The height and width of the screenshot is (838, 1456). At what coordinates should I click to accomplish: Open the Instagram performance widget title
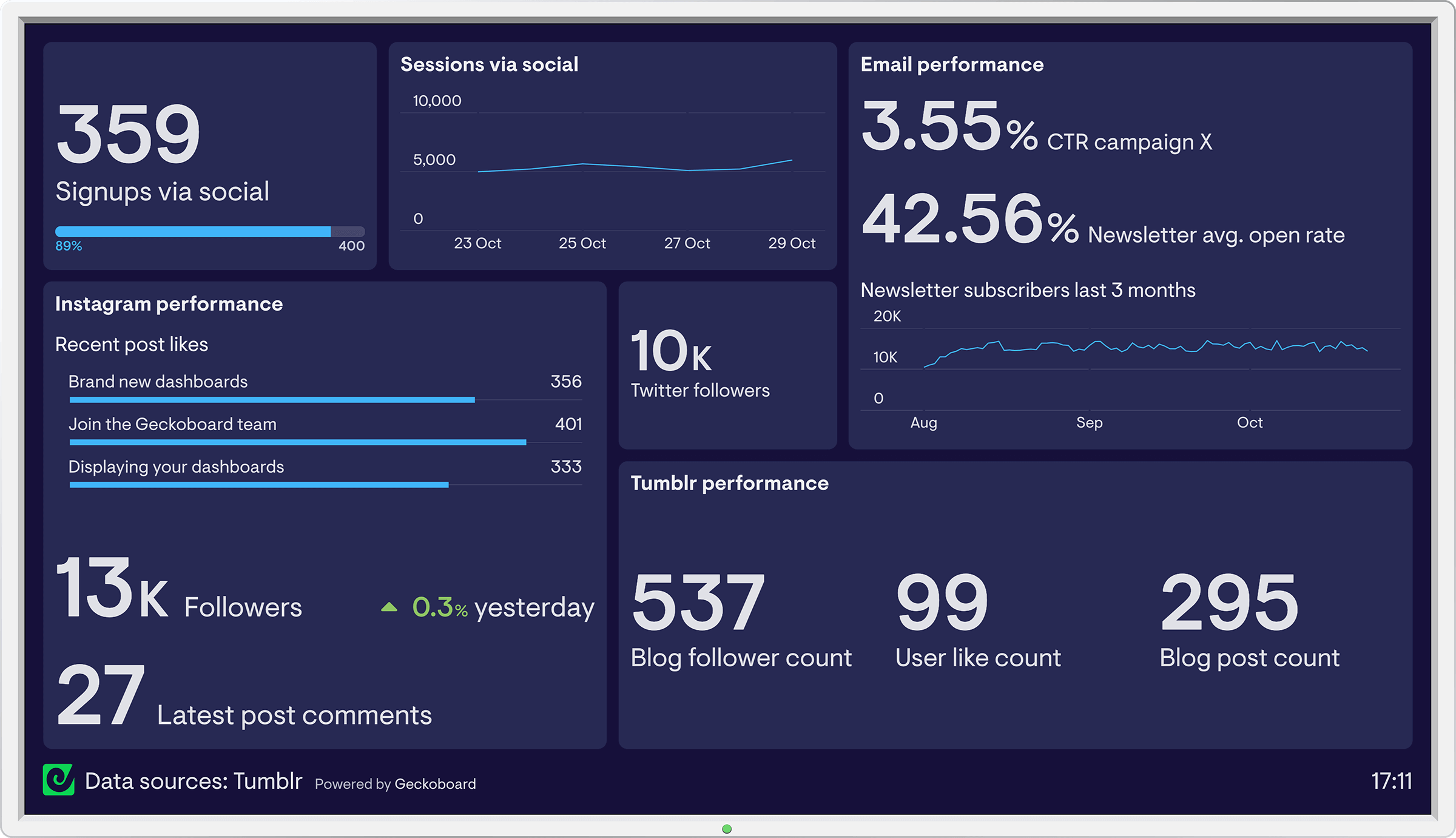point(169,304)
